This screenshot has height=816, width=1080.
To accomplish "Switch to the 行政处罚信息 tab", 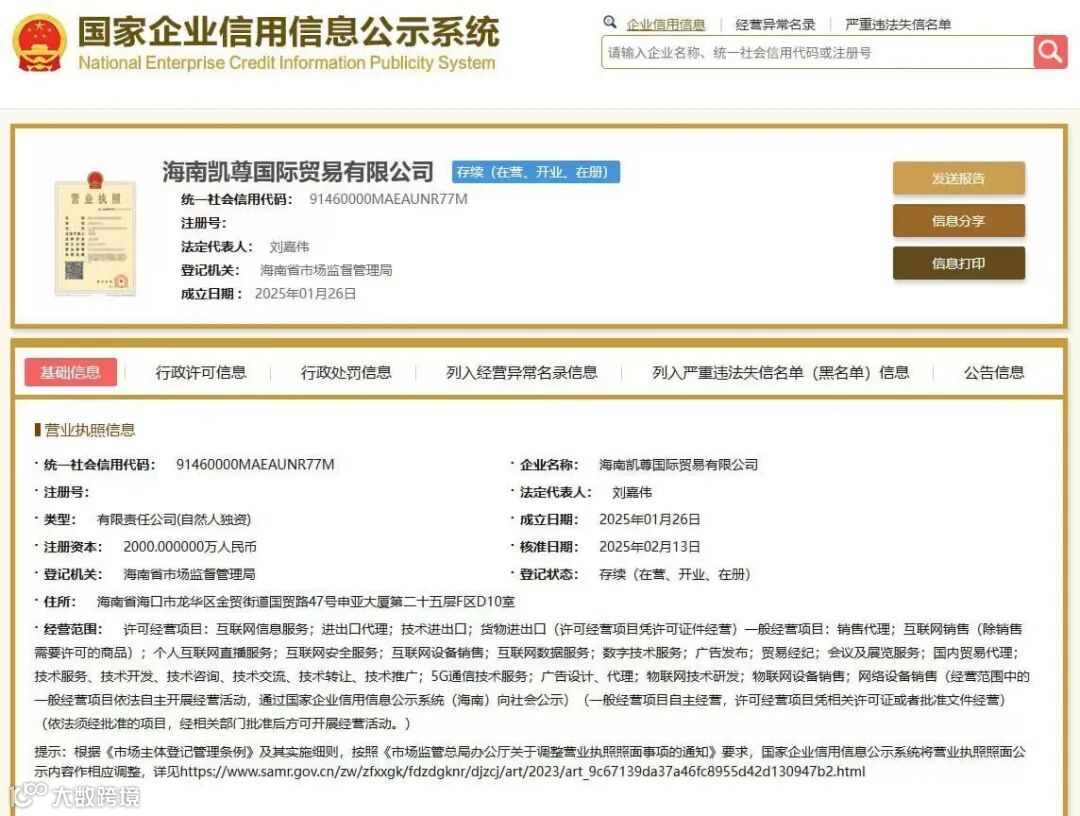I will point(346,373).
